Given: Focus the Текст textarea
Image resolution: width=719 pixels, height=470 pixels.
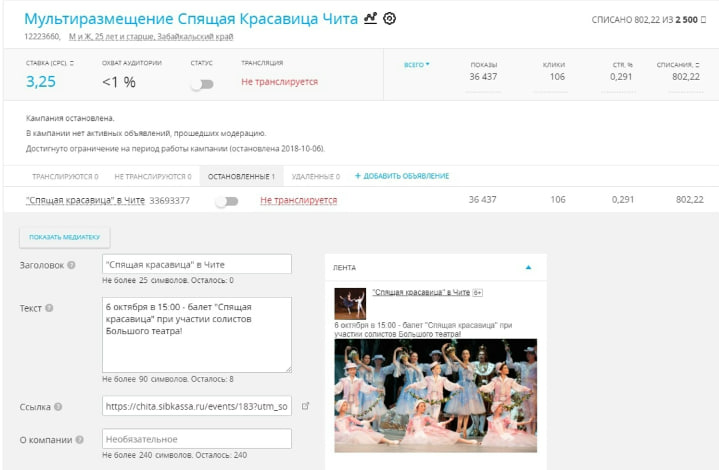Looking at the screenshot, I should (197, 335).
